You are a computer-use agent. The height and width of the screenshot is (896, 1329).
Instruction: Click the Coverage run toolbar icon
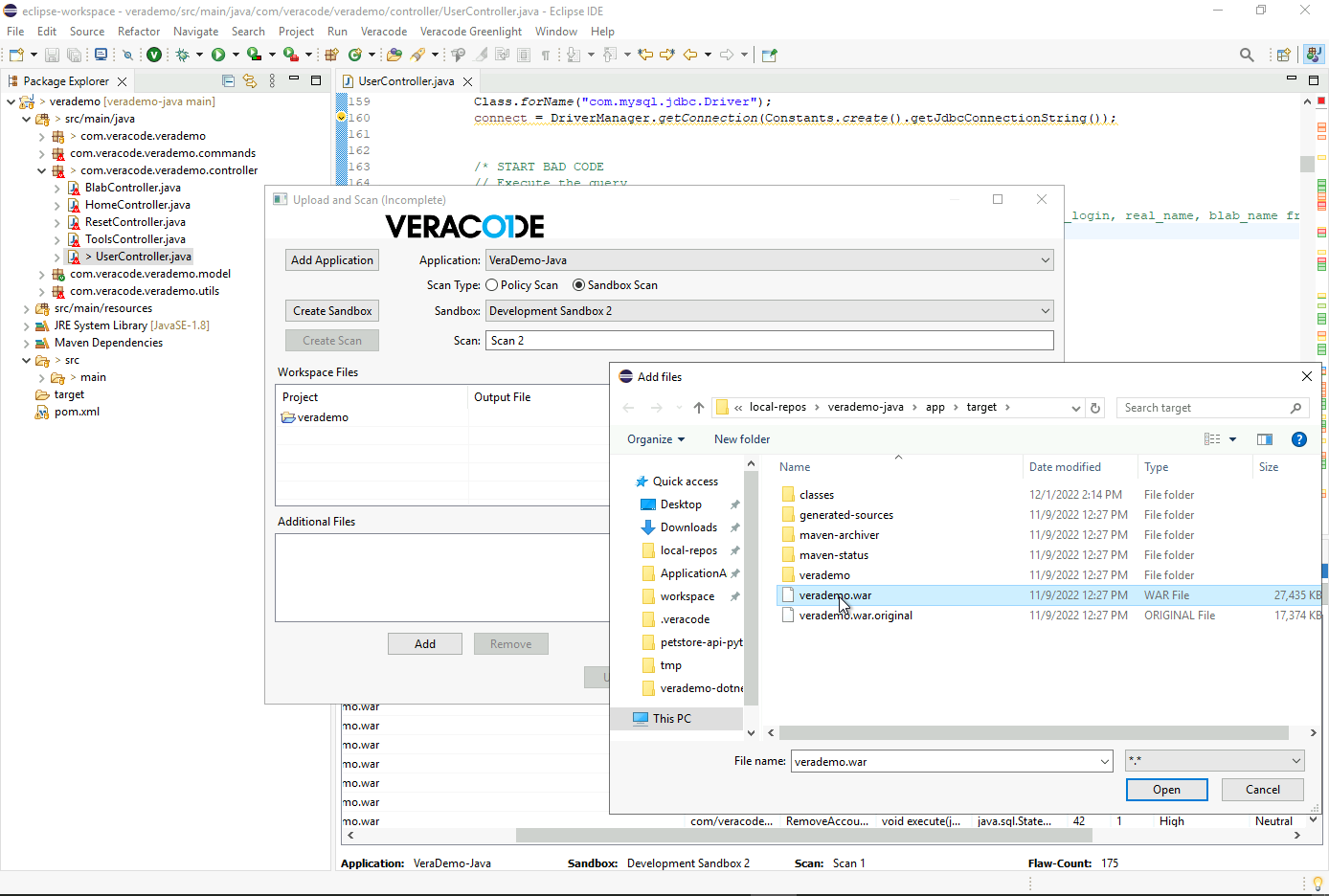click(254, 55)
